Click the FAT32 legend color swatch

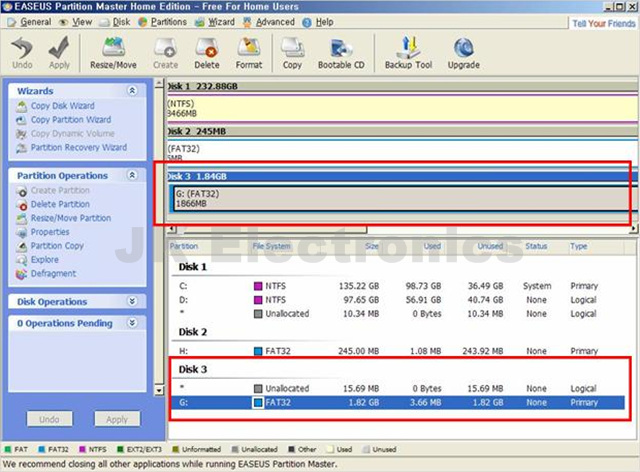pos(41,450)
